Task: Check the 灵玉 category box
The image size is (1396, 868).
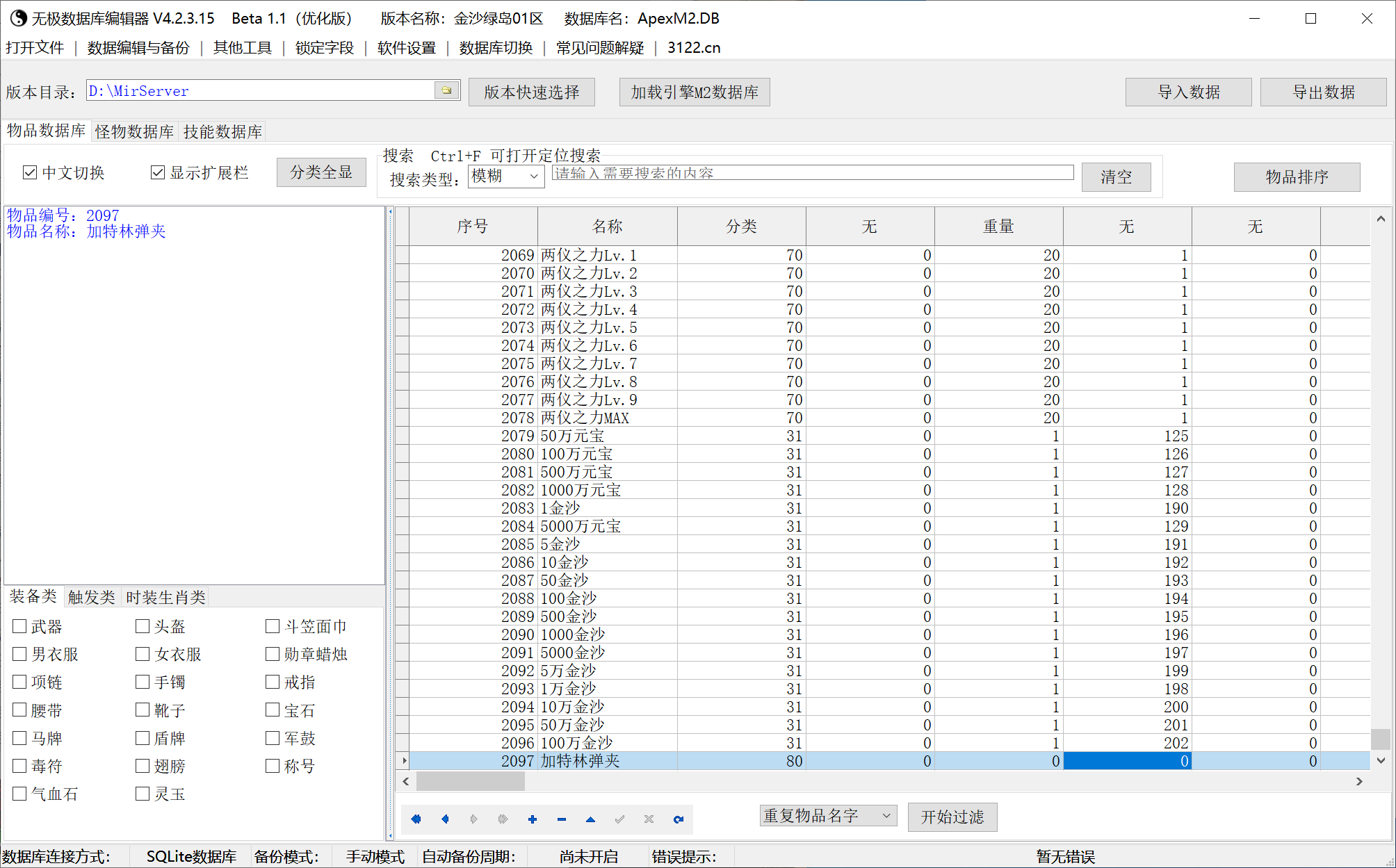Action: tap(143, 794)
